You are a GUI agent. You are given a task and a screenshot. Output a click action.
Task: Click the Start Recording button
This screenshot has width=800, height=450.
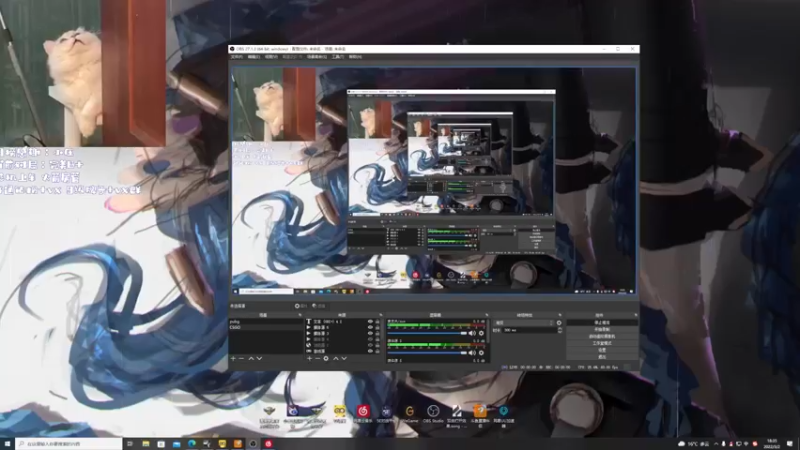point(602,330)
